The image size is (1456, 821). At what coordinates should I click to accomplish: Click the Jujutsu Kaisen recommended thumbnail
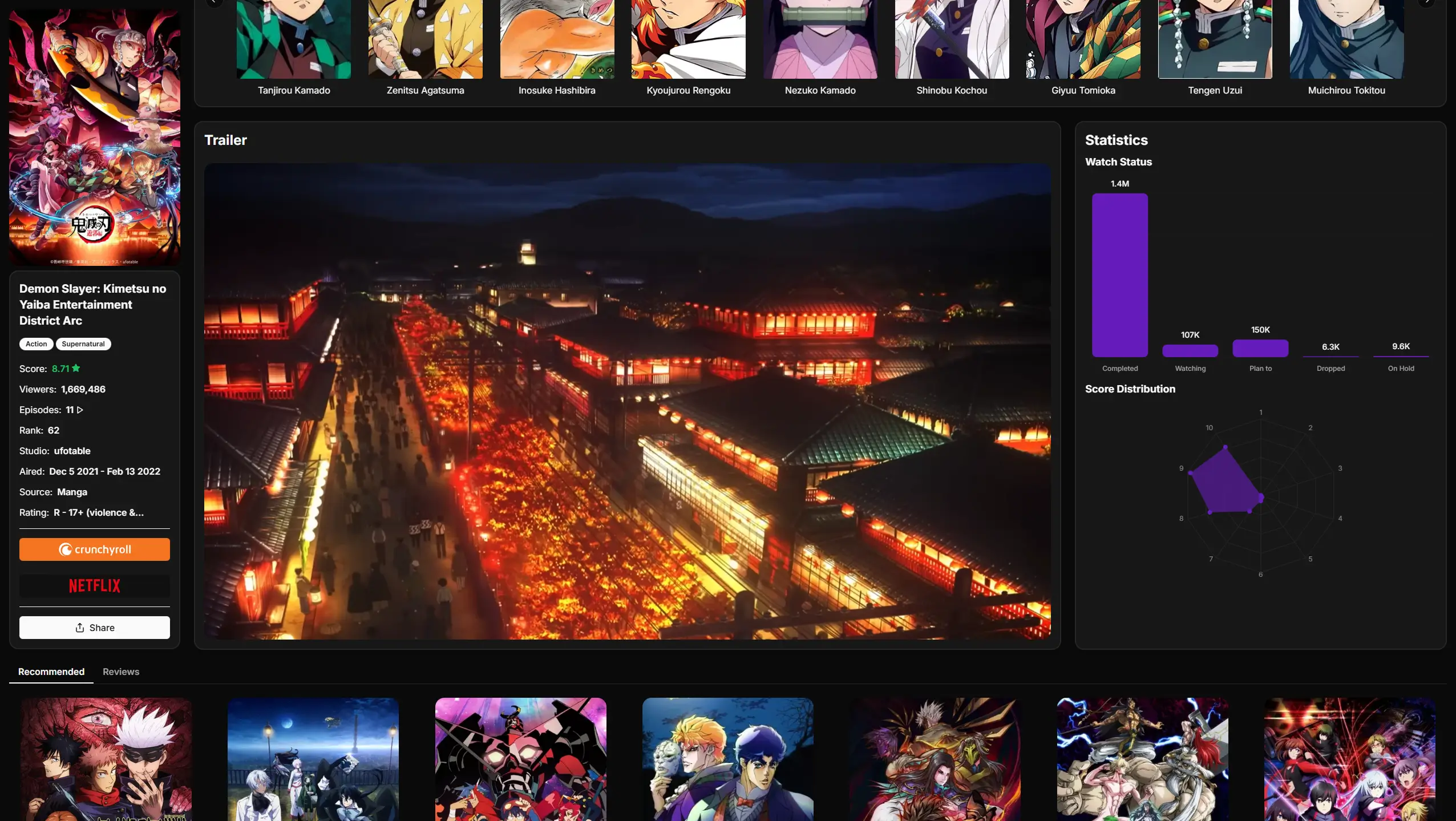pos(105,759)
